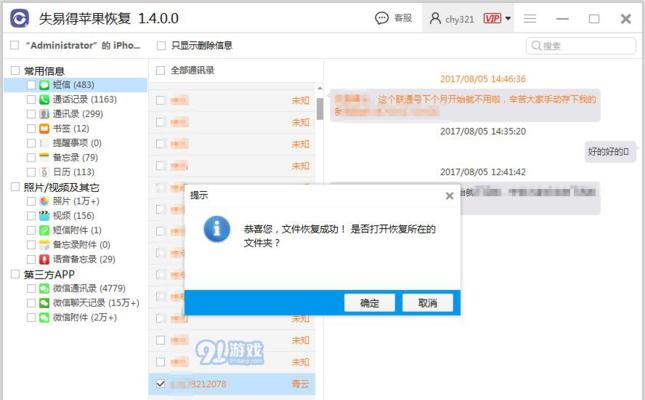Screen dimensions: 645x400
Task: Select the 视频 video icon
Action: pos(44,216)
